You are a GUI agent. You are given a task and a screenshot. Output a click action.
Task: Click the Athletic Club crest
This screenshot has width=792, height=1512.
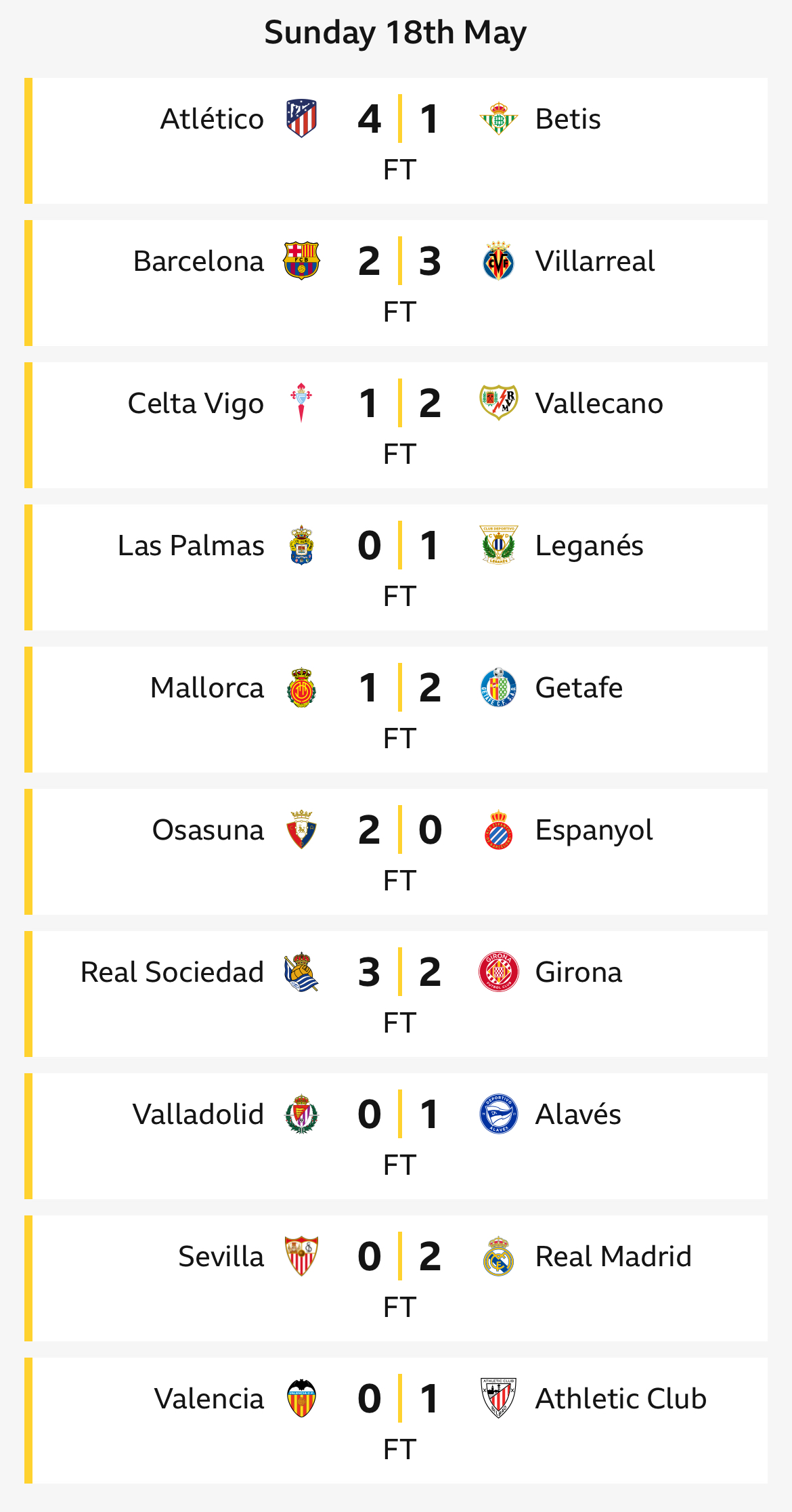click(x=499, y=1399)
